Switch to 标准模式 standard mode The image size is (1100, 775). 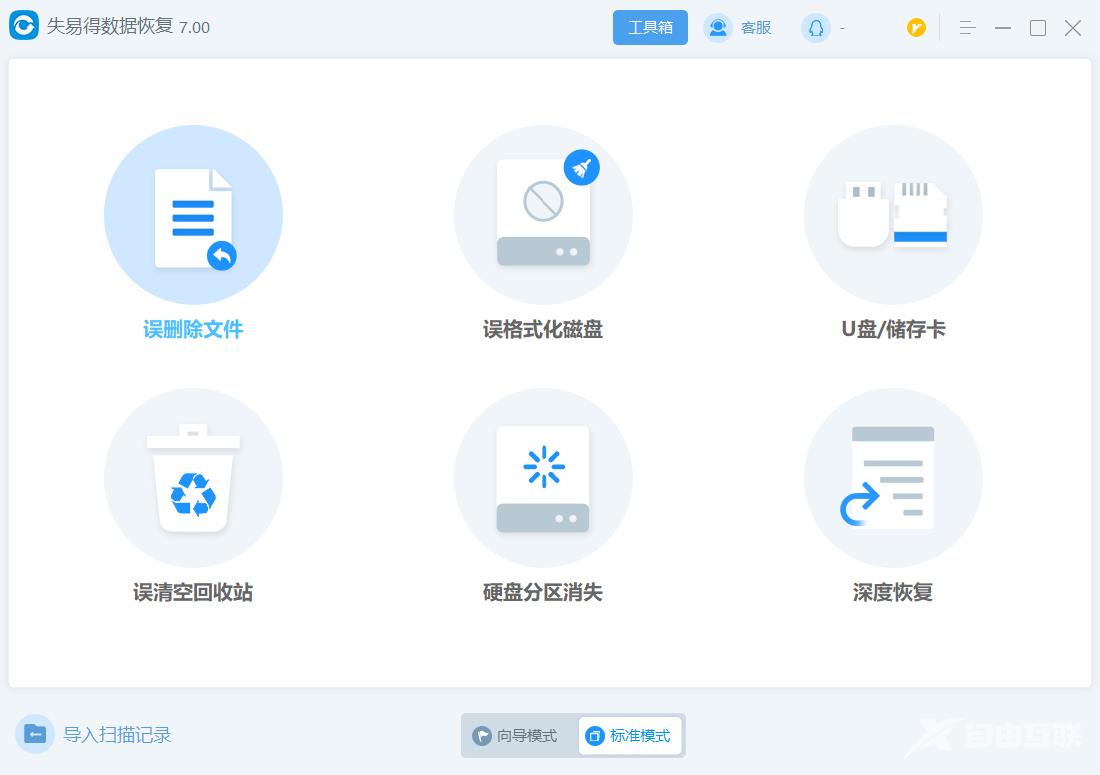tap(630, 736)
